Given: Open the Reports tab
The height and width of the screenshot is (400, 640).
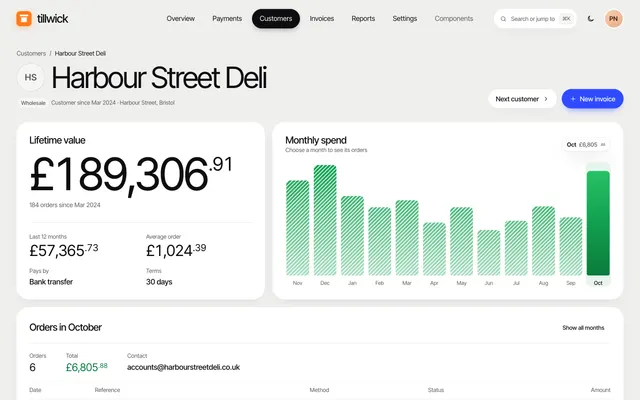Looking at the screenshot, I should click(x=363, y=18).
